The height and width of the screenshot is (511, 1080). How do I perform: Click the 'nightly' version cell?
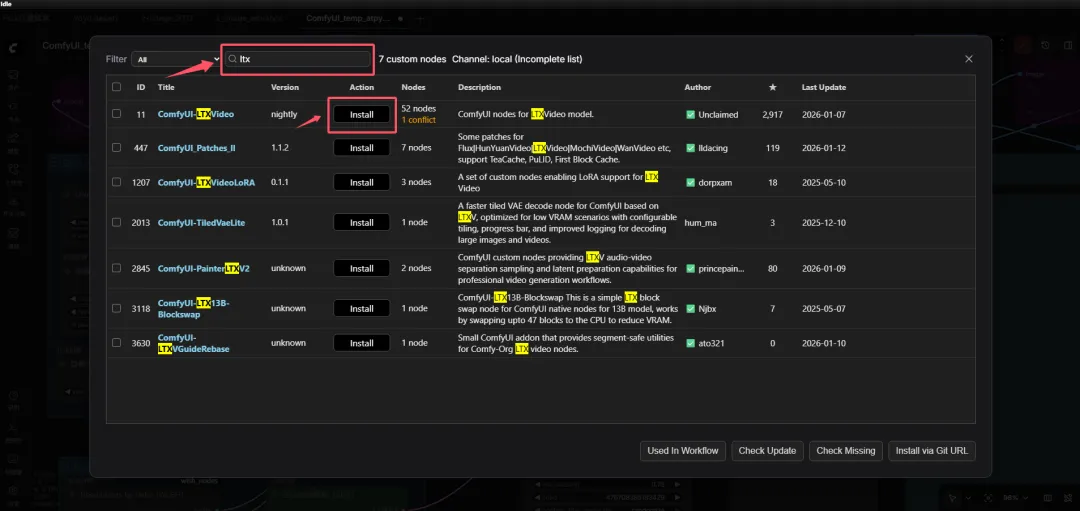click(284, 114)
